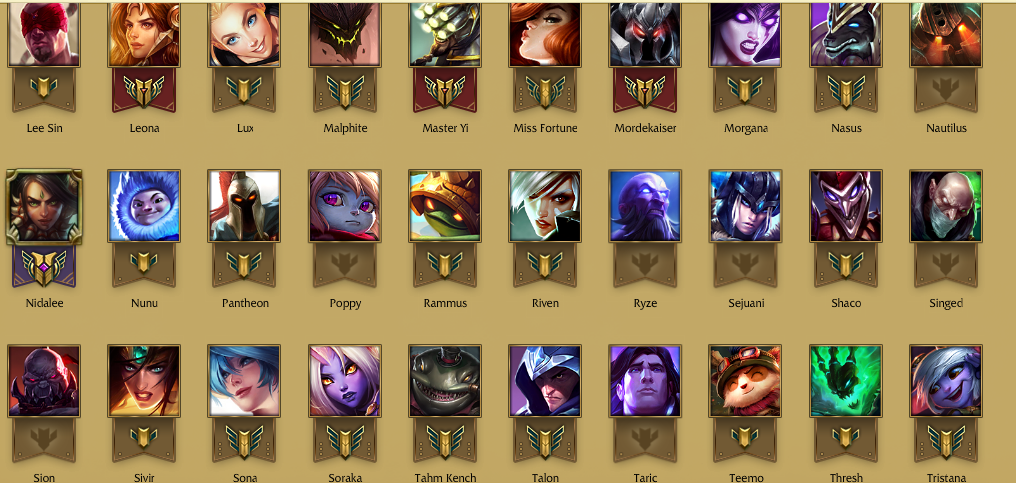The height and width of the screenshot is (483, 1016).
Task: Open the Thresh champion portrait
Action: pos(846,381)
